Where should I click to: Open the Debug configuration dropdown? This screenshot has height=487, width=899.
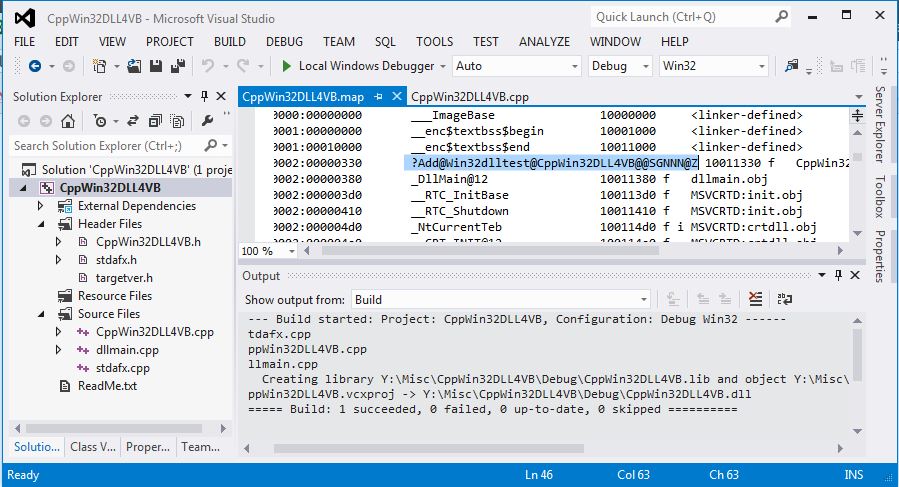click(646, 66)
